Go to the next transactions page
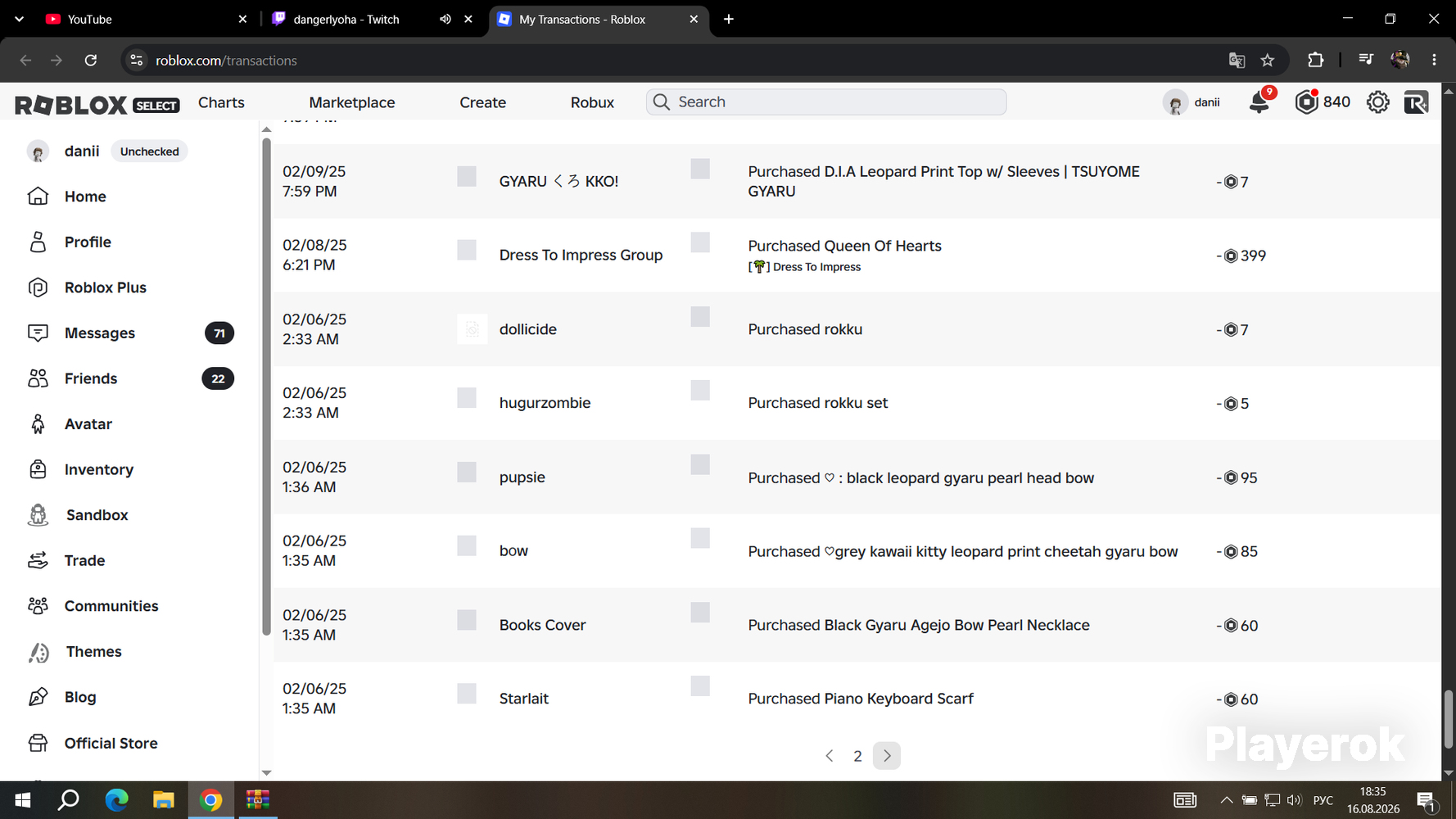The width and height of the screenshot is (1456, 819). point(887,756)
